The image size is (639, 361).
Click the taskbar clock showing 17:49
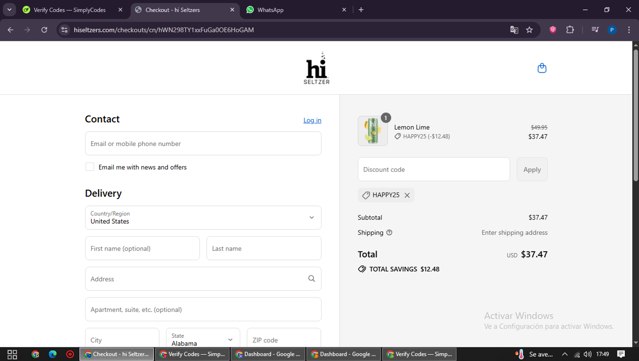602,354
